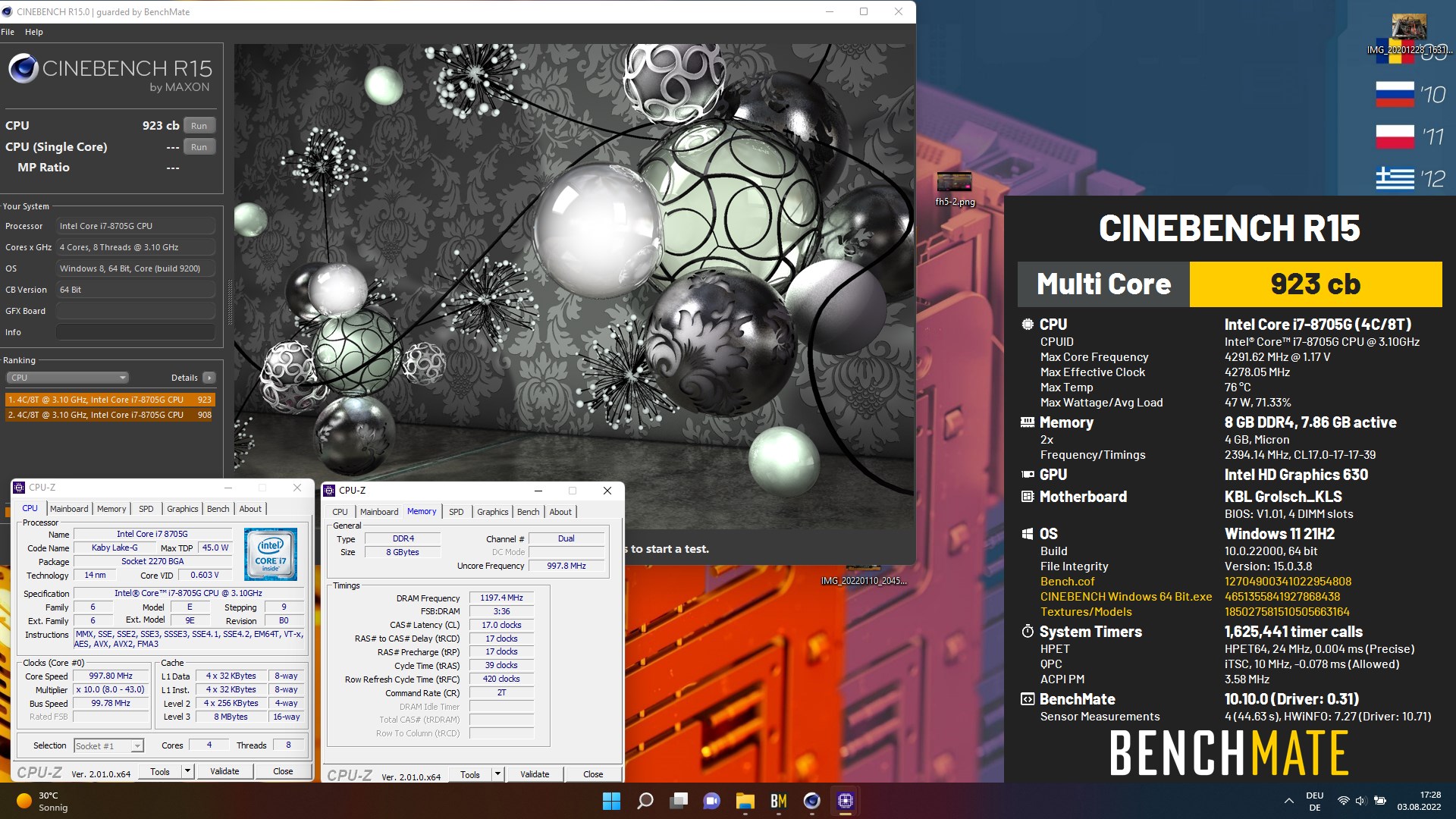This screenshot has width=1456, height=819.
Task: Click the BenchMate code-bracket icon
Action: (x=1028, y=699)
